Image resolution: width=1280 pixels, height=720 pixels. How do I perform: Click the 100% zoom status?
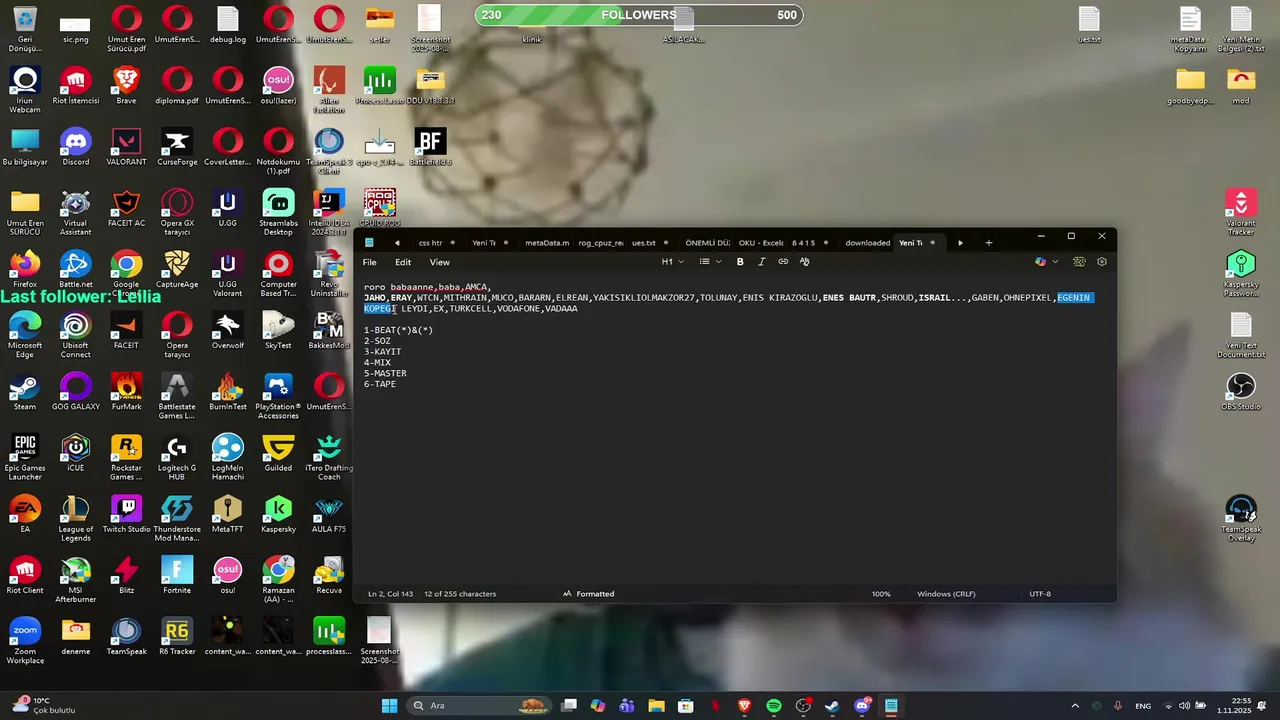881,594
